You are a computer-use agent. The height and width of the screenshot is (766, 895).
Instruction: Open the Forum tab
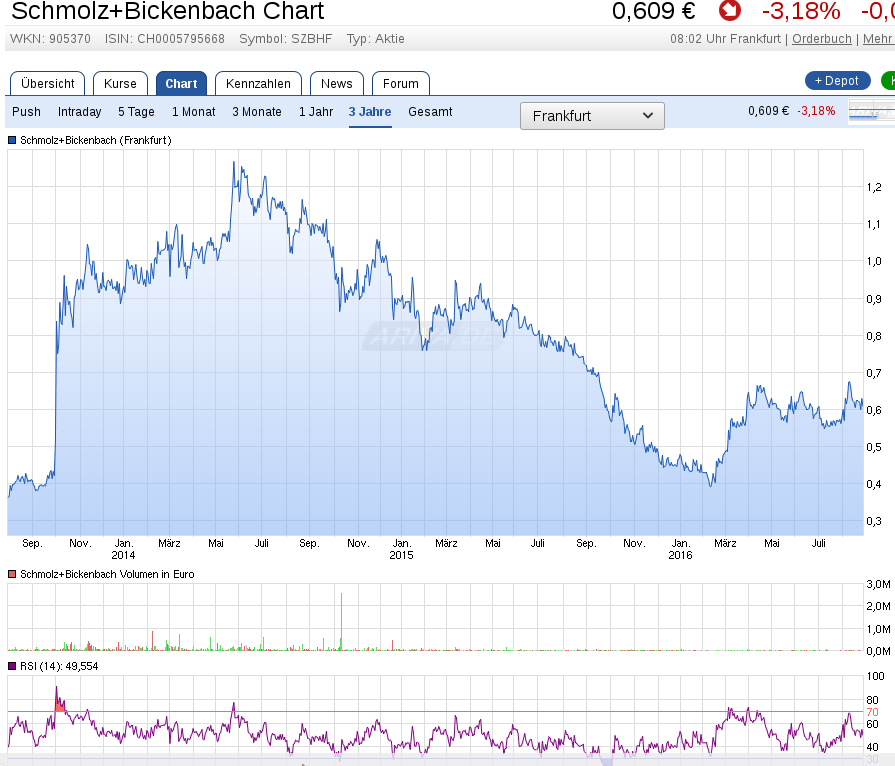point(401,84)
